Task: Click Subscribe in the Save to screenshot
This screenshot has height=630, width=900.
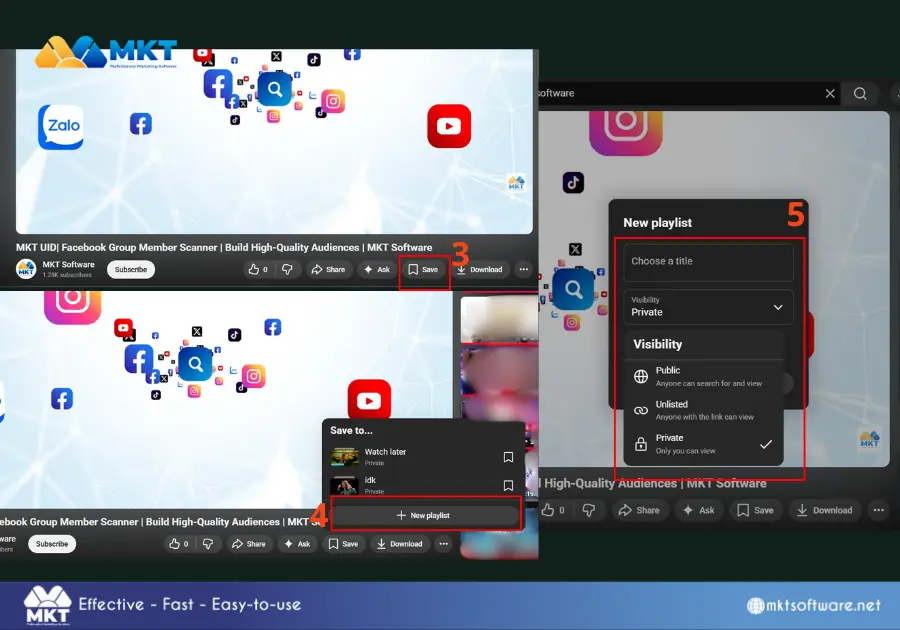Action: (x=52, y=544)
